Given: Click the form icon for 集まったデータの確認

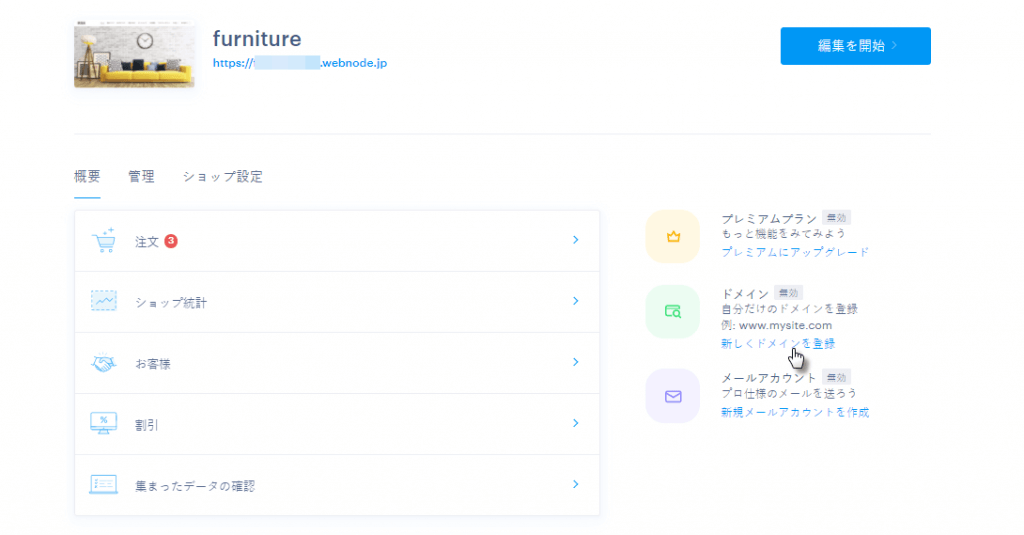Looking at the screenshot, I should (104, 485).
